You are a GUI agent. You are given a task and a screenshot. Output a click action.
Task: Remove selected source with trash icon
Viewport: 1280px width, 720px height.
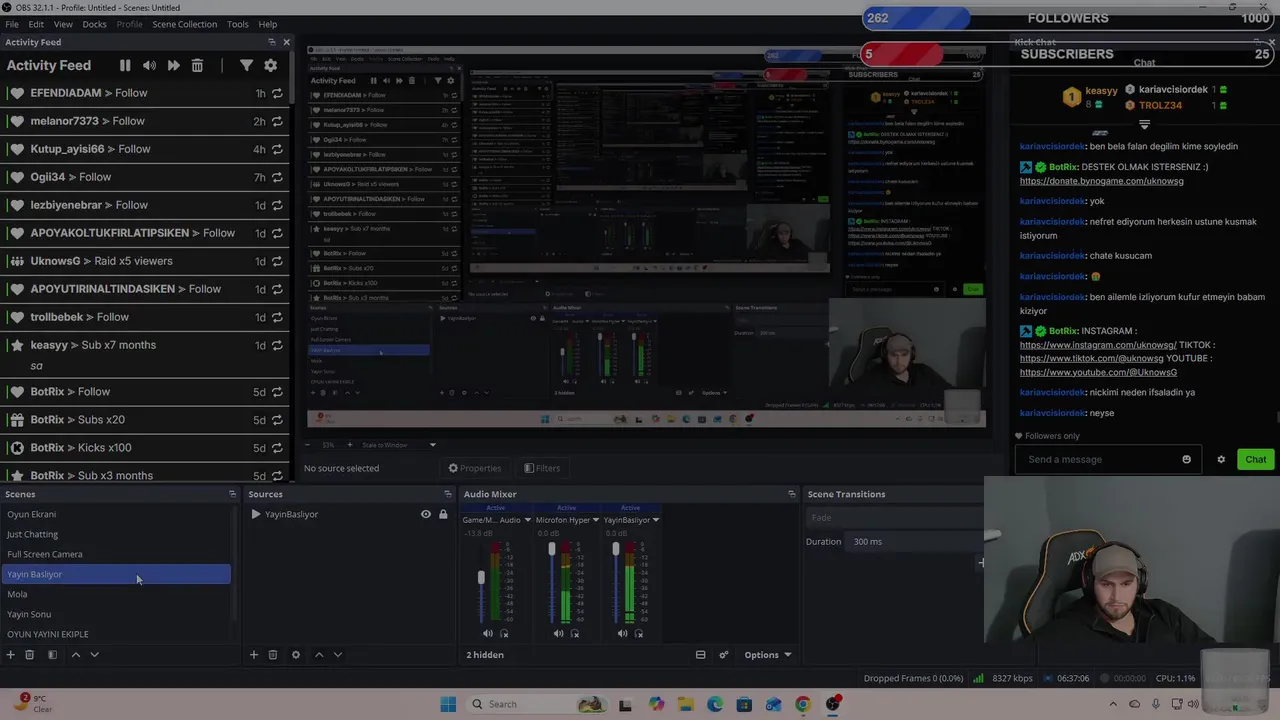(x=272, y=655)
